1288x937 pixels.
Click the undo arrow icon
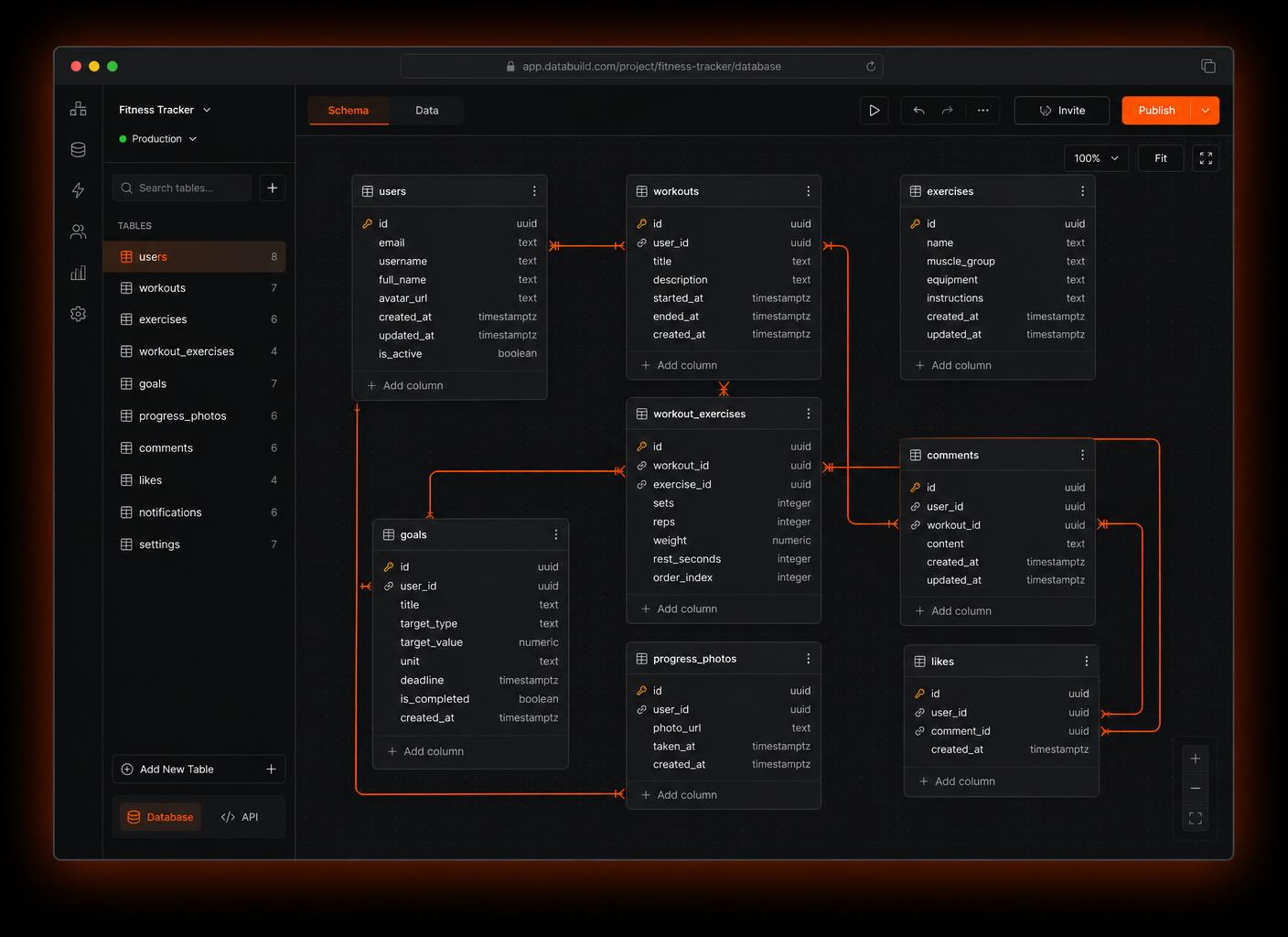click(x=918, y=111)
